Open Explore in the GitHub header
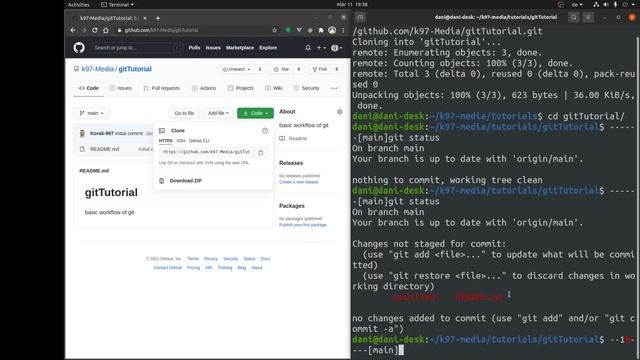 (x=268, y=48)
